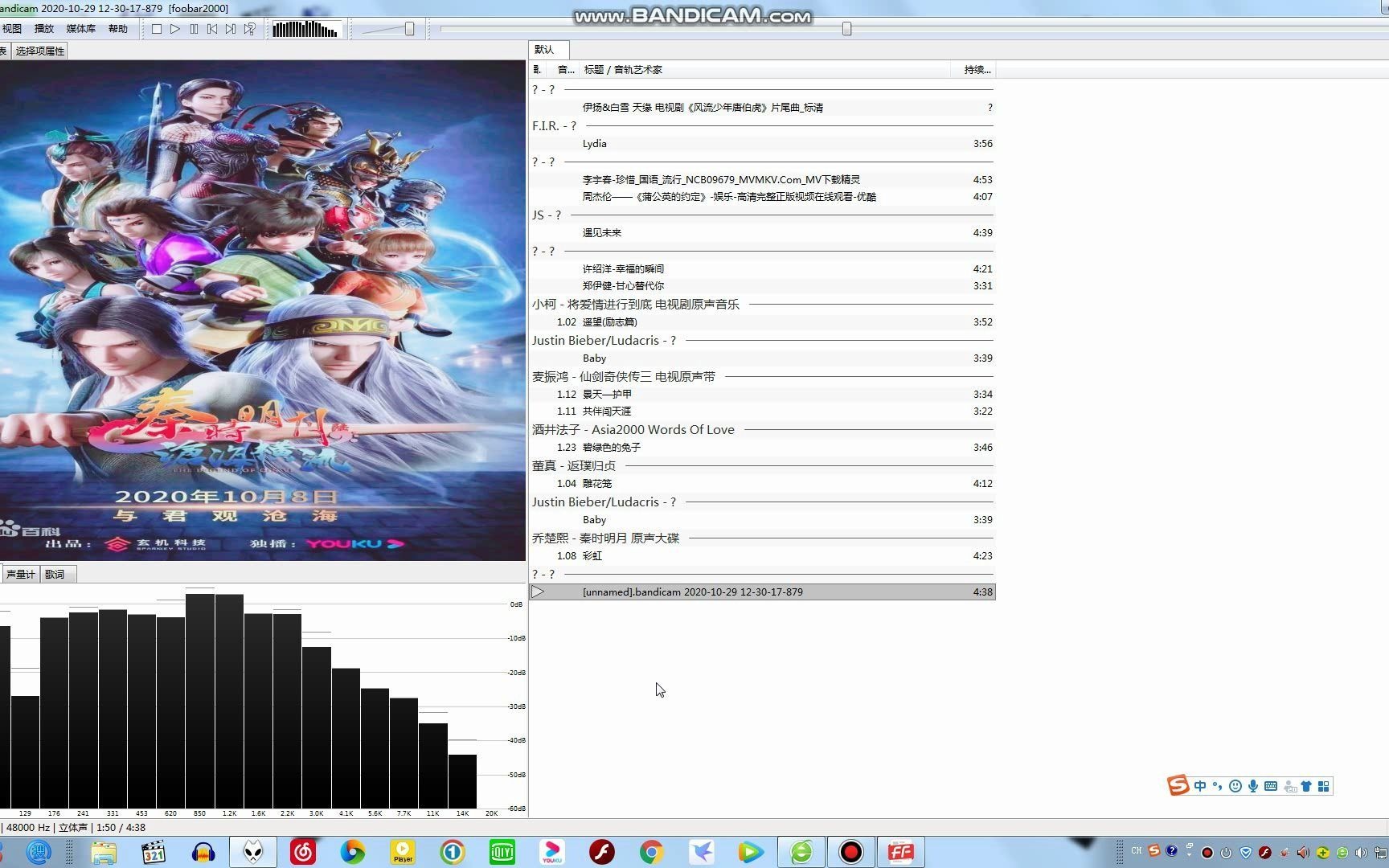The height and width of the screenshot is (868, 1389).
Task: Click the now-playing arrow indicator icon
Action: pos(538,592)
